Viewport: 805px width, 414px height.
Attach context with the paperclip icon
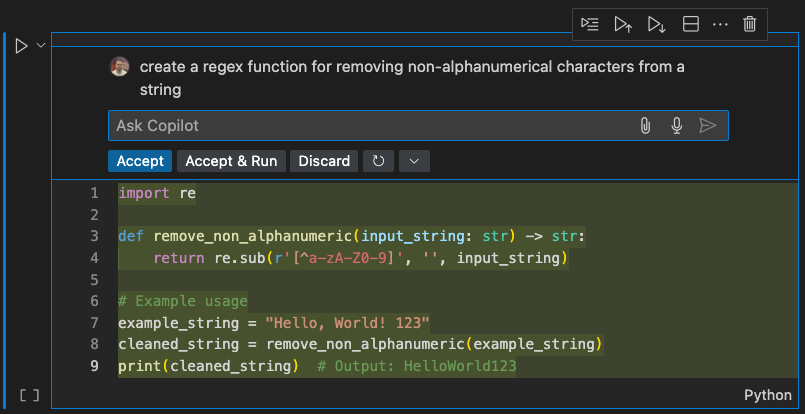pos(645,125)
